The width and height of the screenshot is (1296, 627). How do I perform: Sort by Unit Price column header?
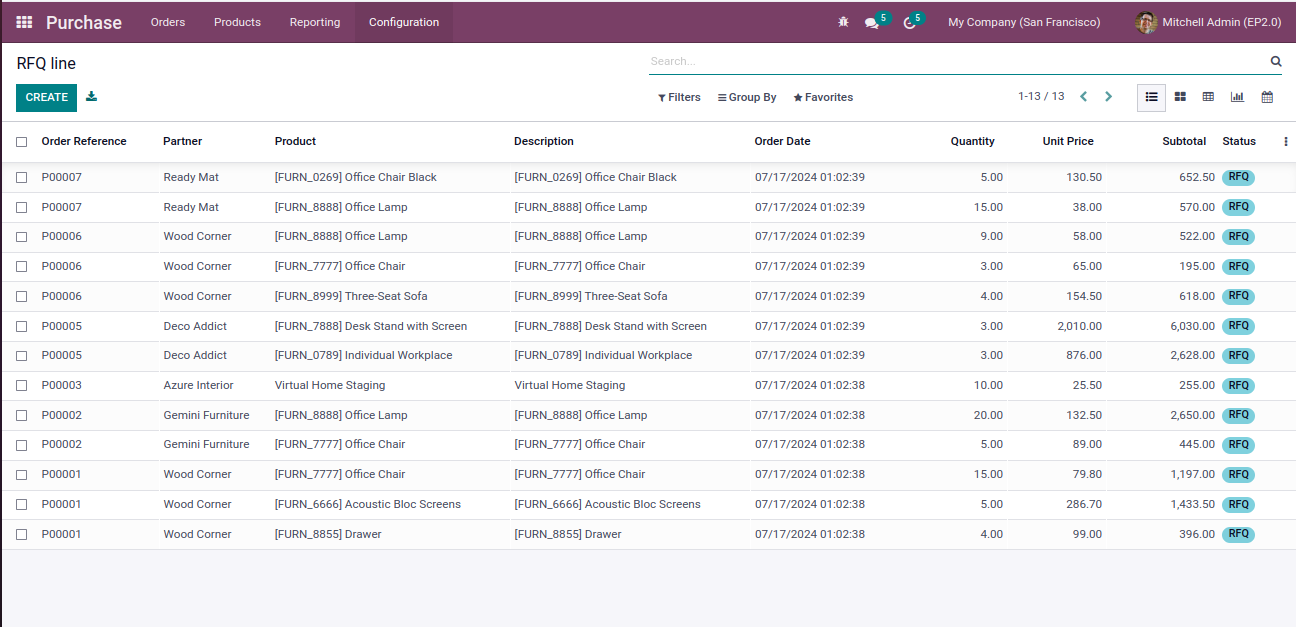point(1068,141)
